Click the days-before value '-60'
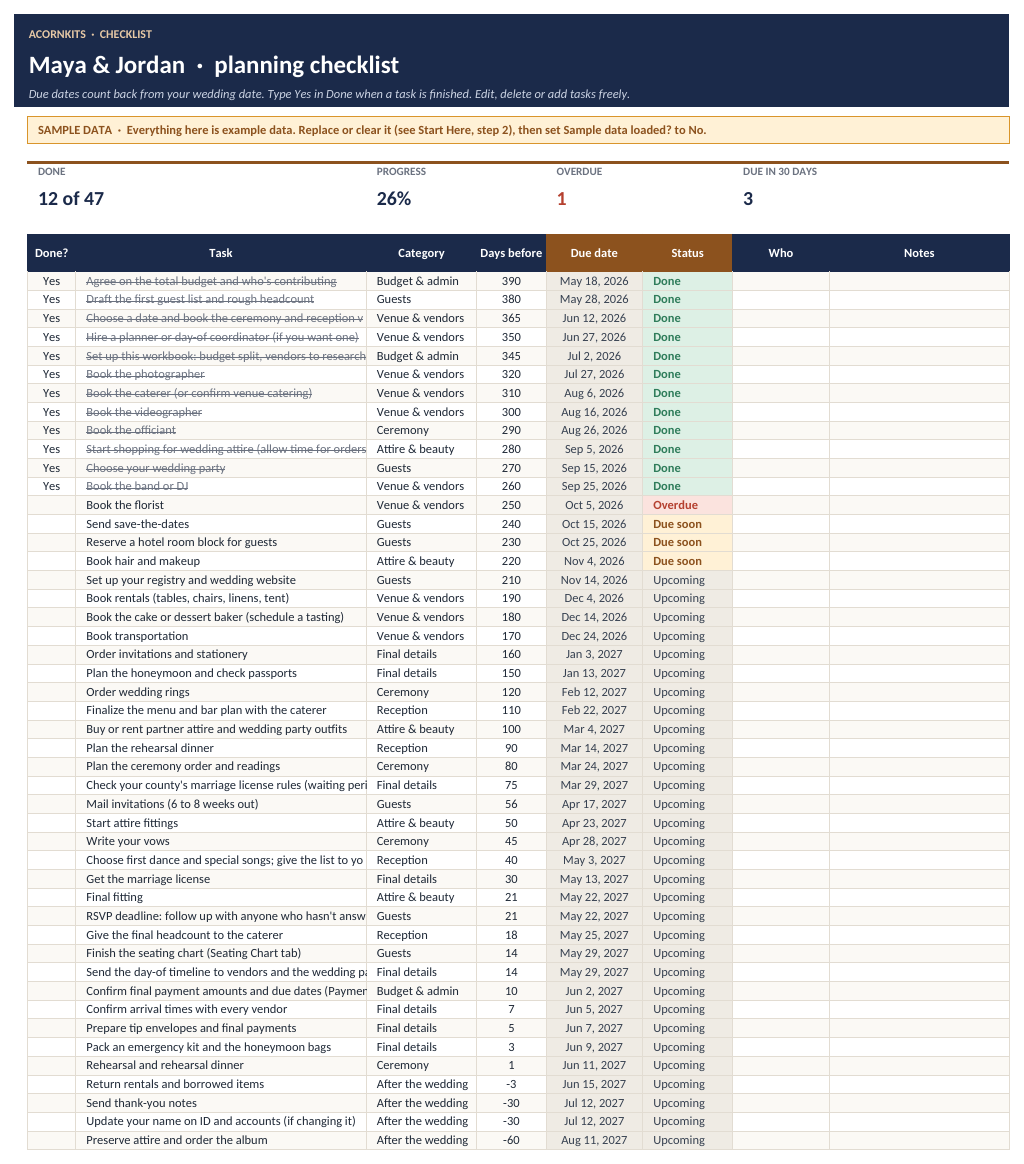Image resolution: width=1024 pixels, height=1164 pixels. pos(511,1140)
